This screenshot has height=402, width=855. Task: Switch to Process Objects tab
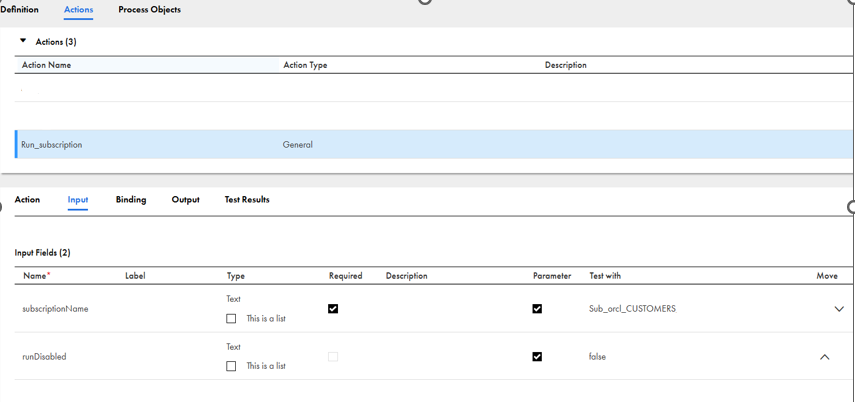pos(149,10)
